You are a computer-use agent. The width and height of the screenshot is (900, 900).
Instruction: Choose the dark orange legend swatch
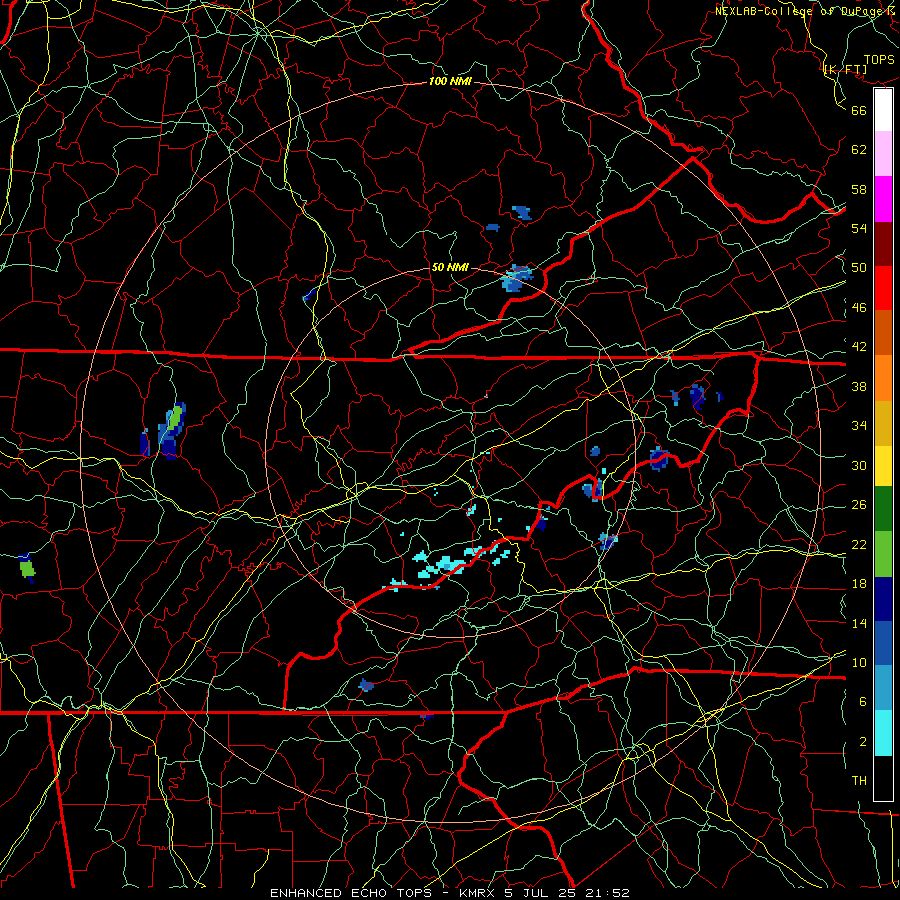point(883,332)
